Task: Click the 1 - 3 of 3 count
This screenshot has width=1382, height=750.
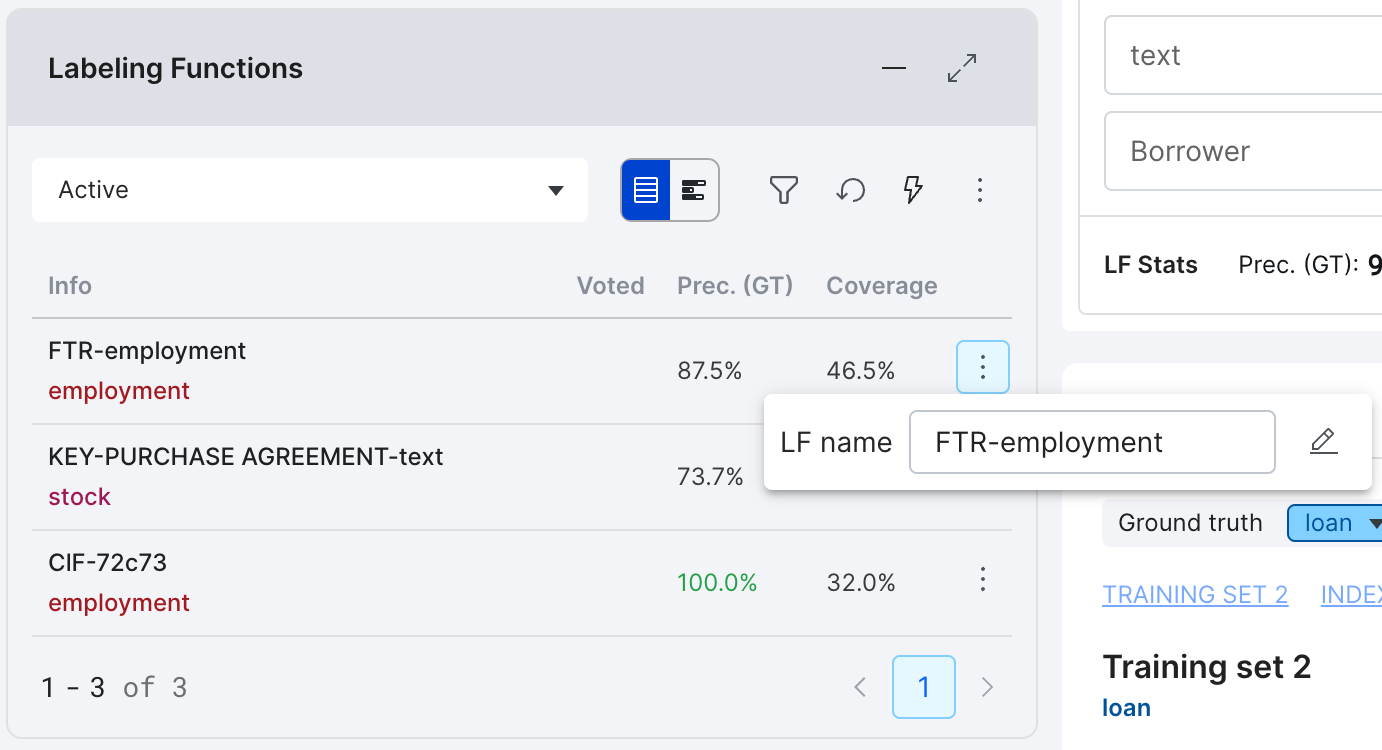Action: (x=114, y=687)
